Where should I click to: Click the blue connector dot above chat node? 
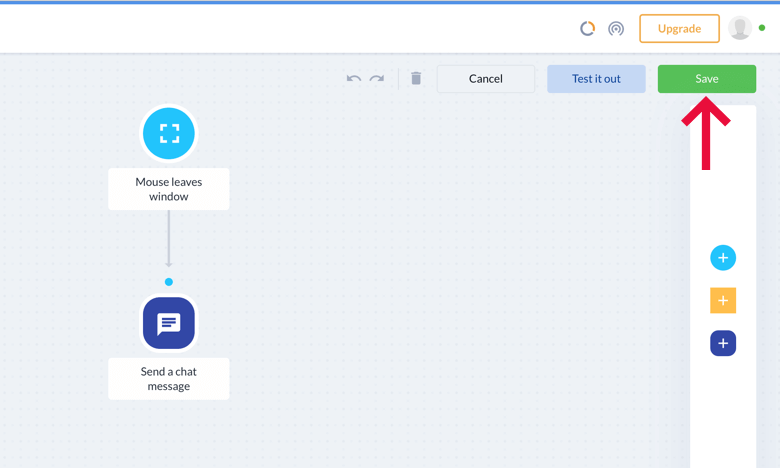tap(169, 282)
